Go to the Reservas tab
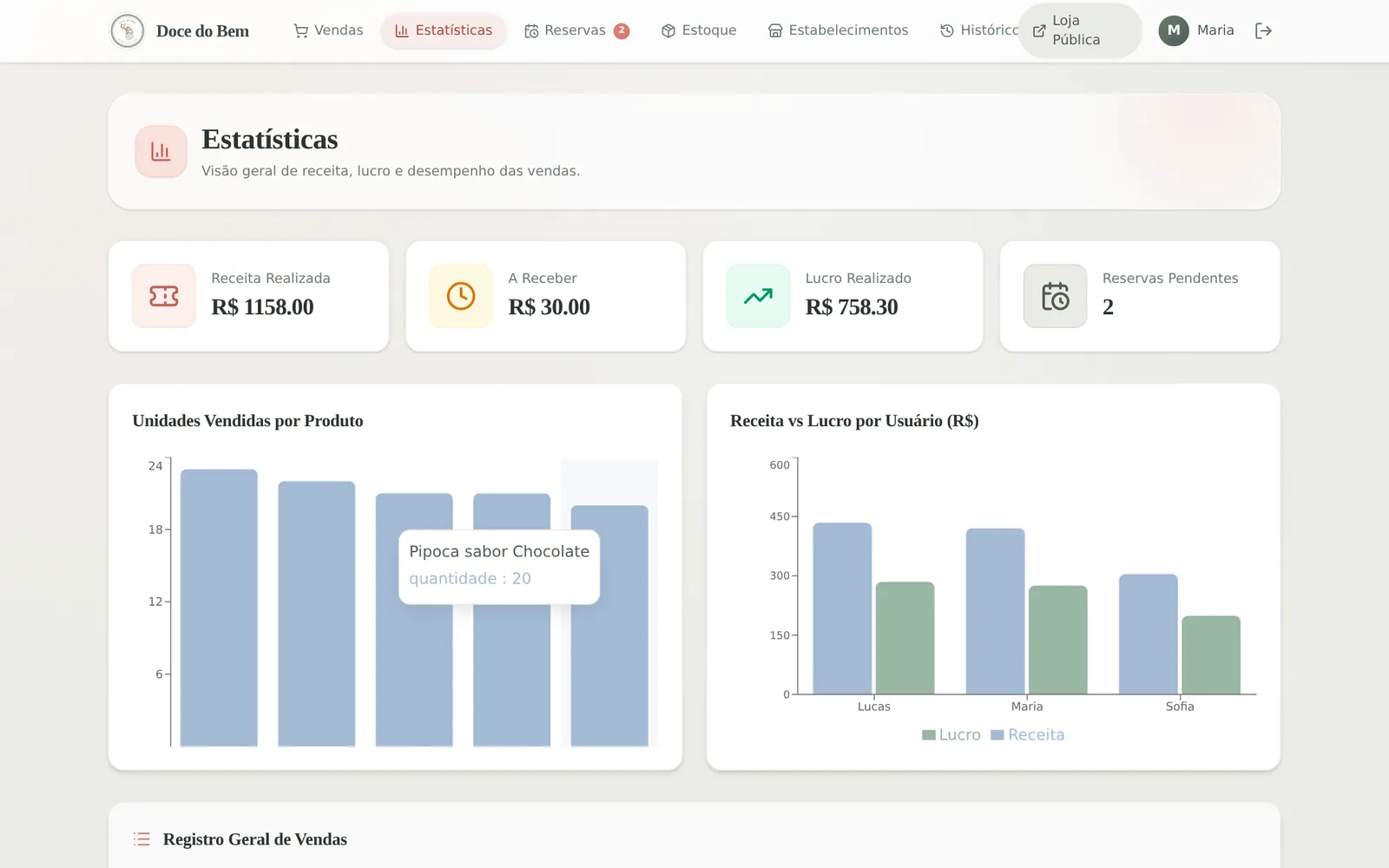The image size is (1389, 868). coord(576,30)
